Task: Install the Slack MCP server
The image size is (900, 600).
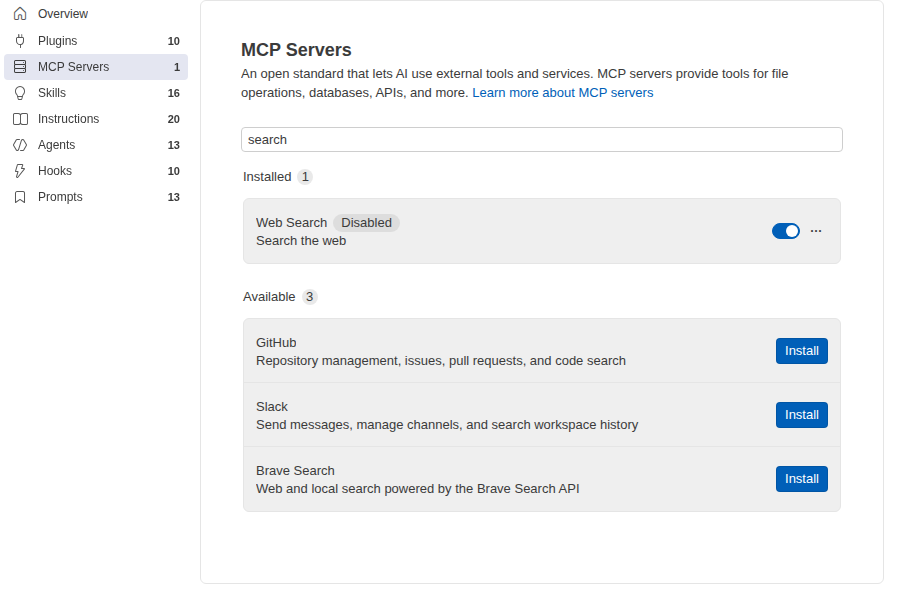Action: point(801,415)
